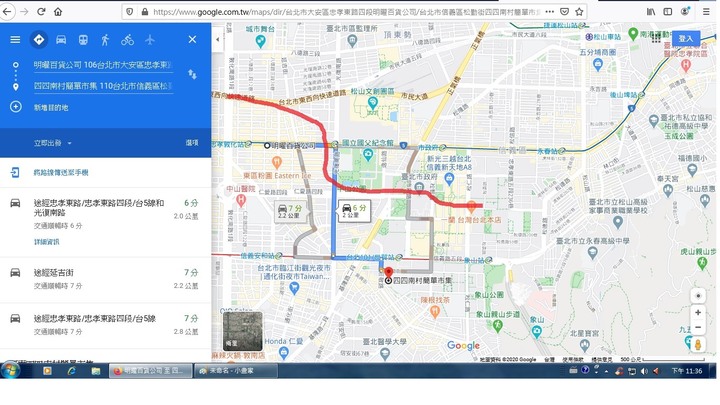Close the directions panel

pos(192,39)
